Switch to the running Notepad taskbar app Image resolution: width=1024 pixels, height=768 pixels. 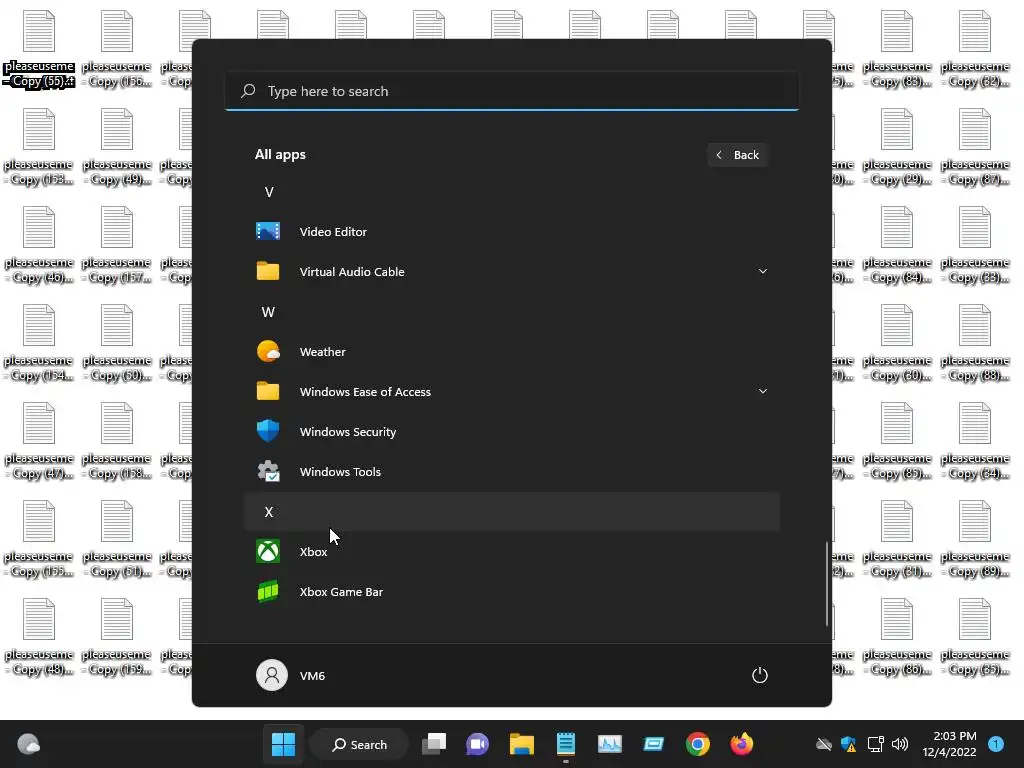tap(566, 744)
